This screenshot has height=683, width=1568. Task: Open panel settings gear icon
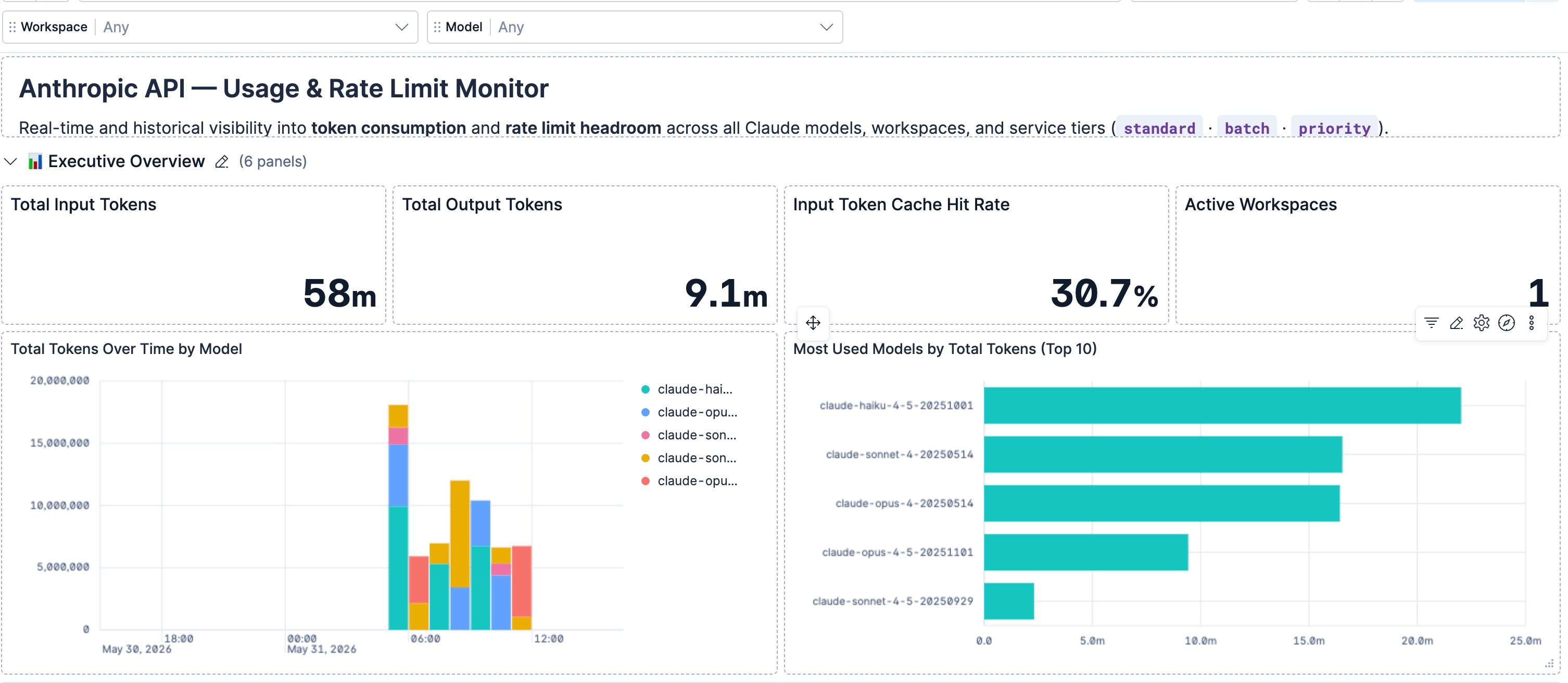click(1482, 323)
